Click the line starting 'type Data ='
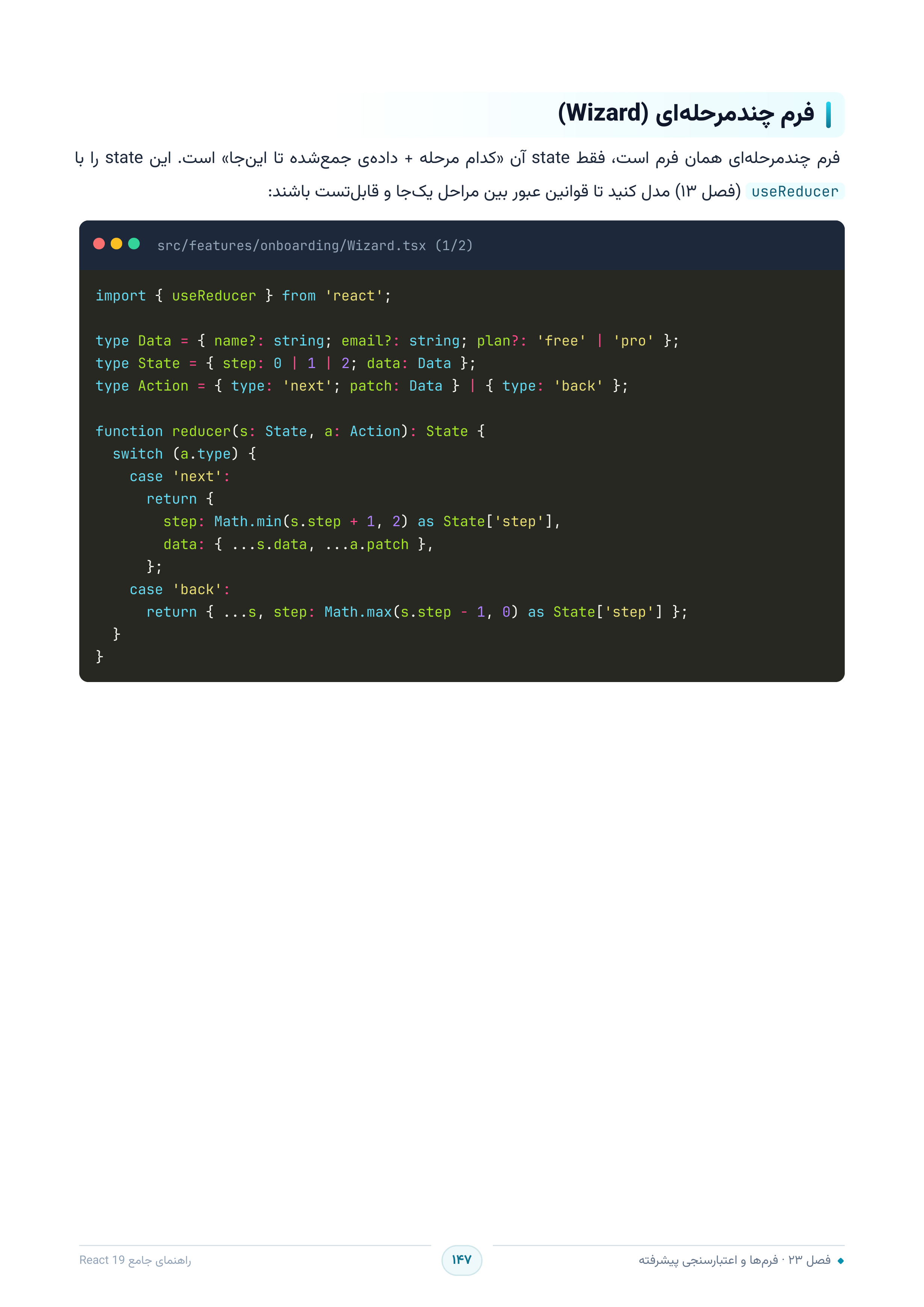The image size is (924, 1307). click(387, 340)
